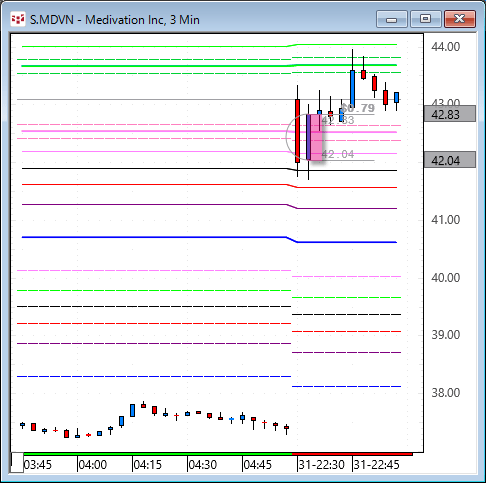This screenshot has width=486, height=483.
Task: Maximize the S.MDVN chart window
Action: (x=425, y=19)
